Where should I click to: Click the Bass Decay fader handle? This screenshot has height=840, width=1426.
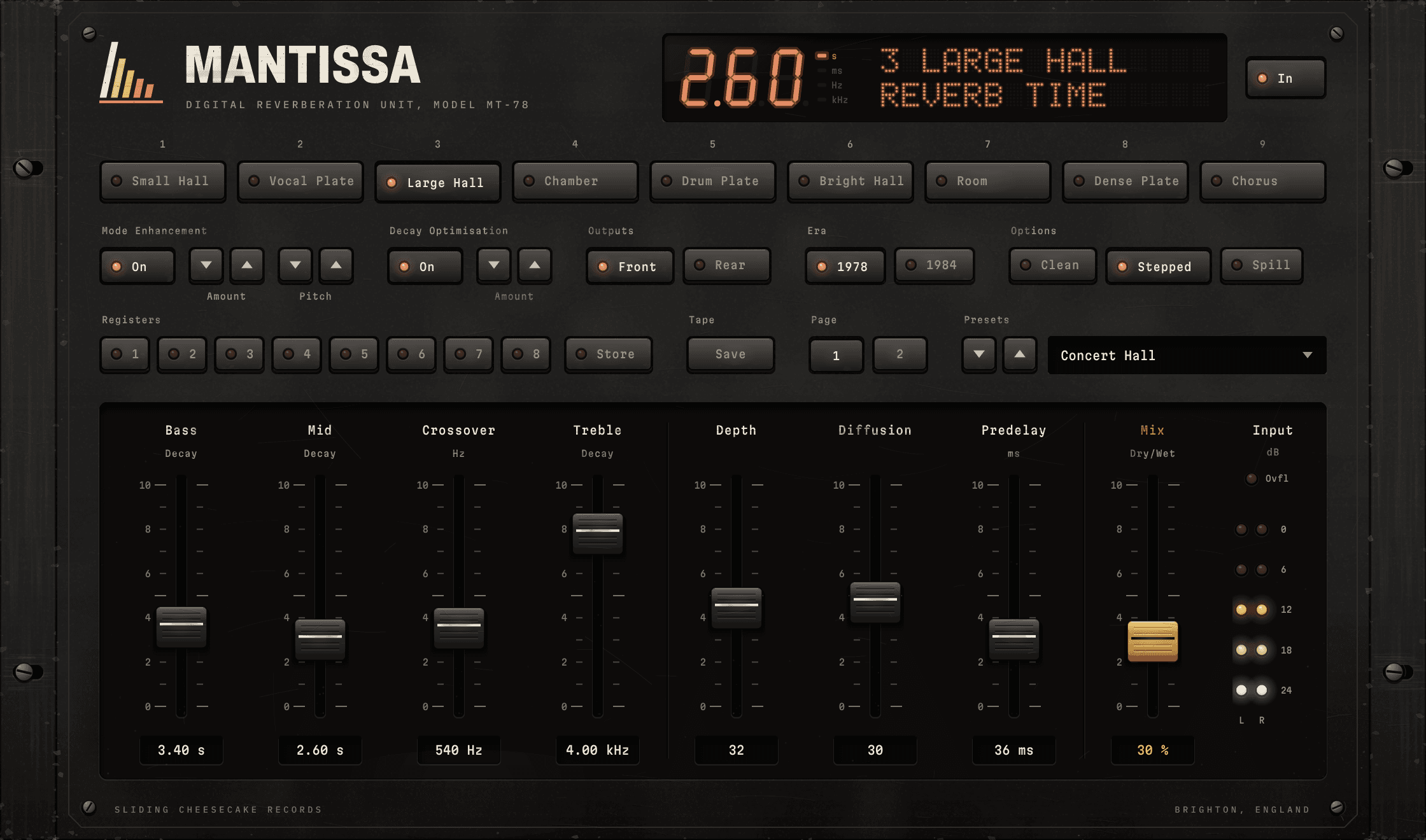click(181, 627)
